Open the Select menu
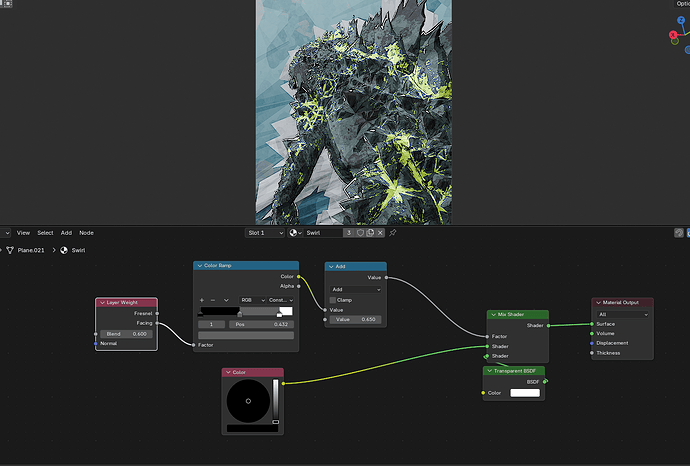 [x=45, y=233]
